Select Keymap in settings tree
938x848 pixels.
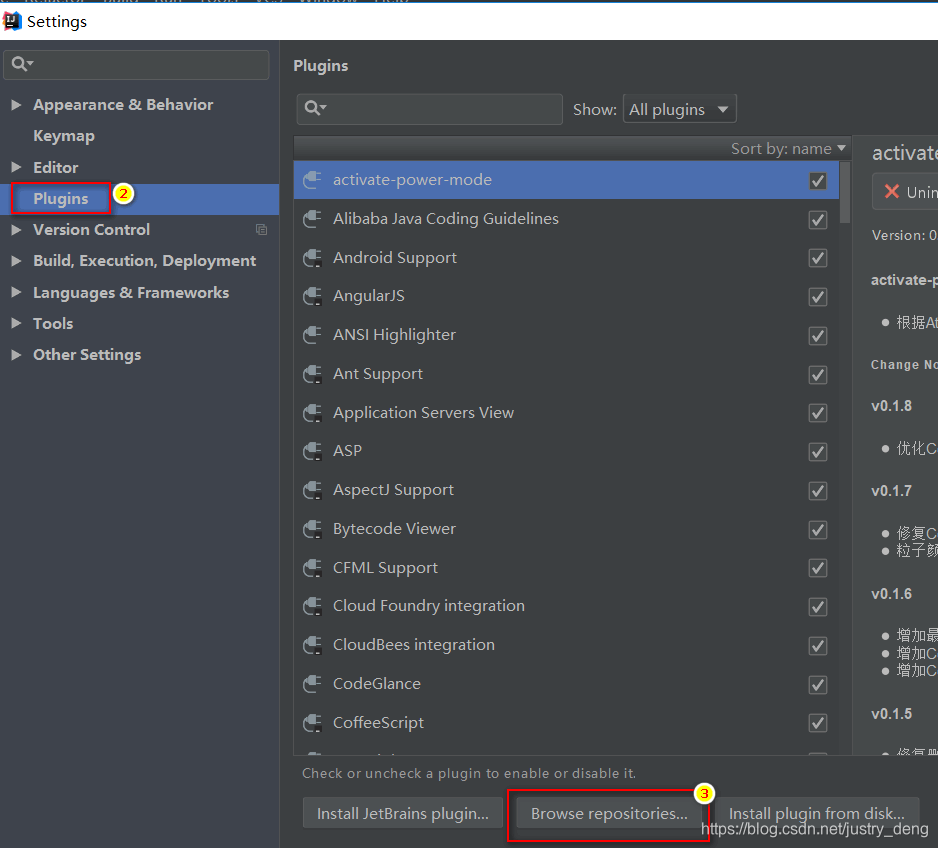pyautogui.click(x=64, y=136)
